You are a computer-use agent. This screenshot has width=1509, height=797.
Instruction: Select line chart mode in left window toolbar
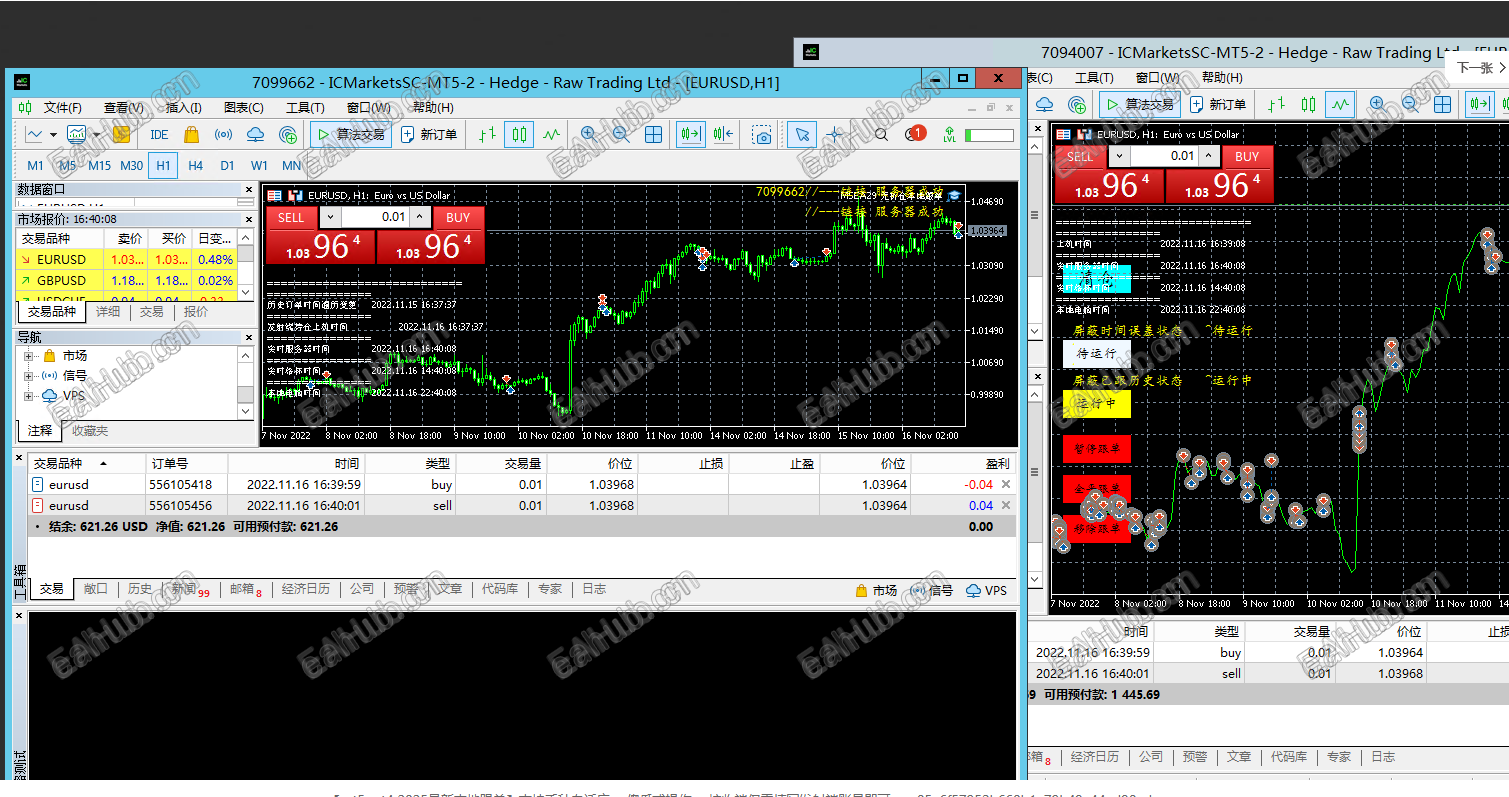[x=551, y=135]
